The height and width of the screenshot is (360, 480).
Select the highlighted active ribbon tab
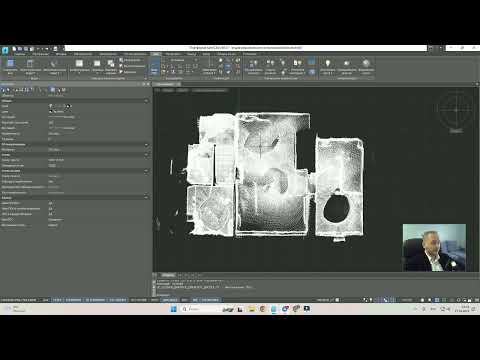[155, 54]
